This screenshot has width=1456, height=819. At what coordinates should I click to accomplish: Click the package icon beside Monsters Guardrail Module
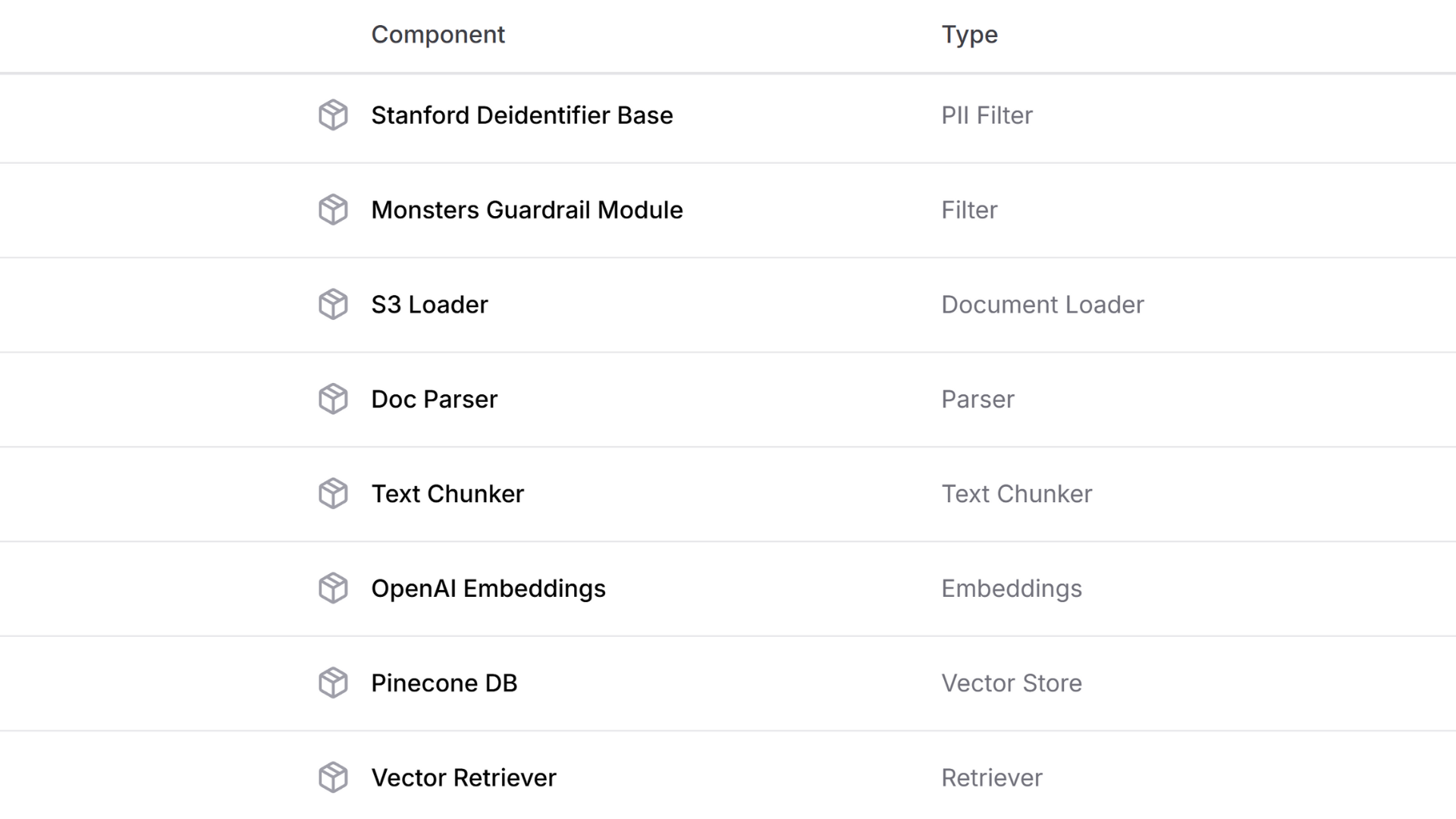pos(332,210)
